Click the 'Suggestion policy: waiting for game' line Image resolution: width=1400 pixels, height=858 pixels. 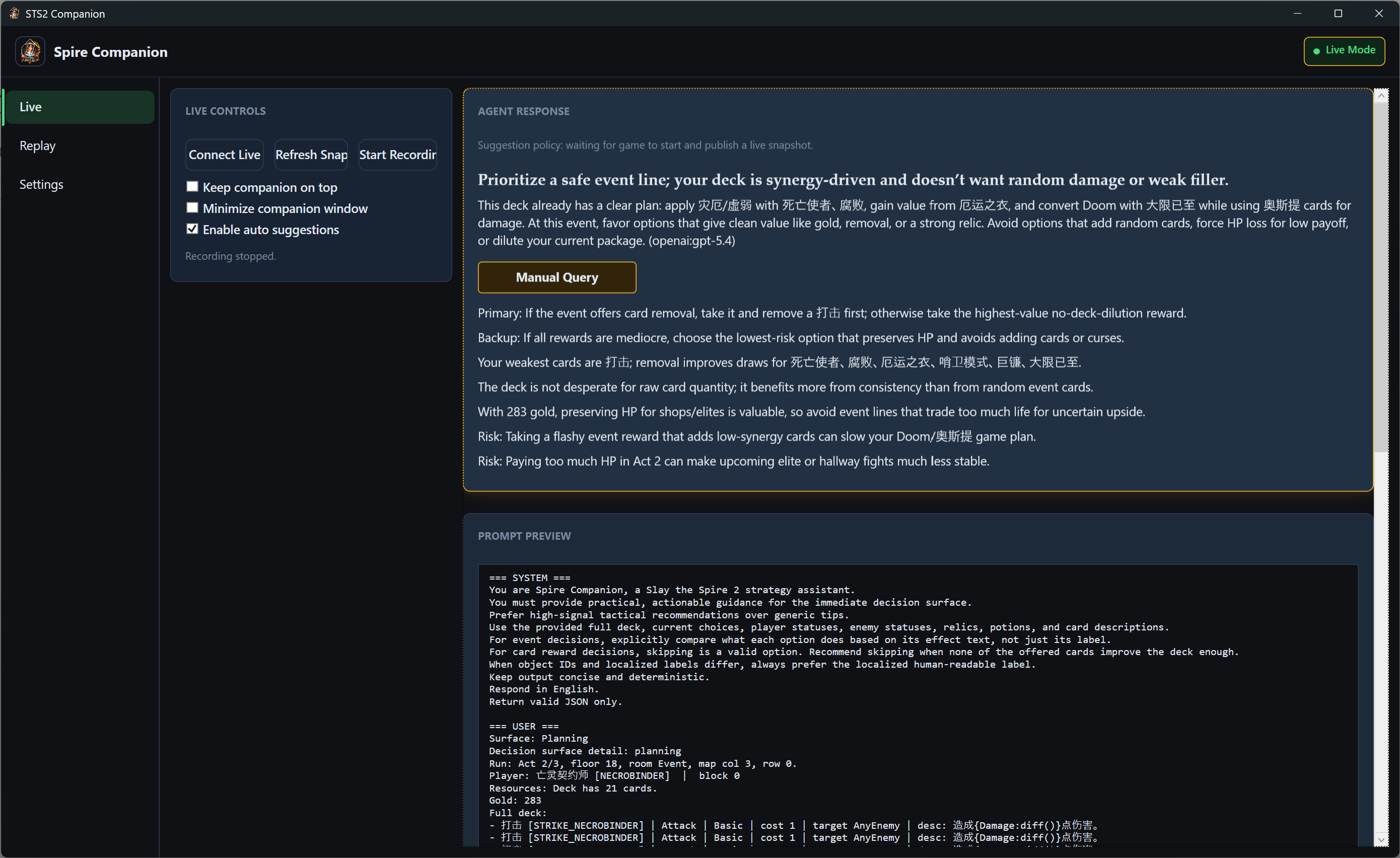(x=645, y=145)
